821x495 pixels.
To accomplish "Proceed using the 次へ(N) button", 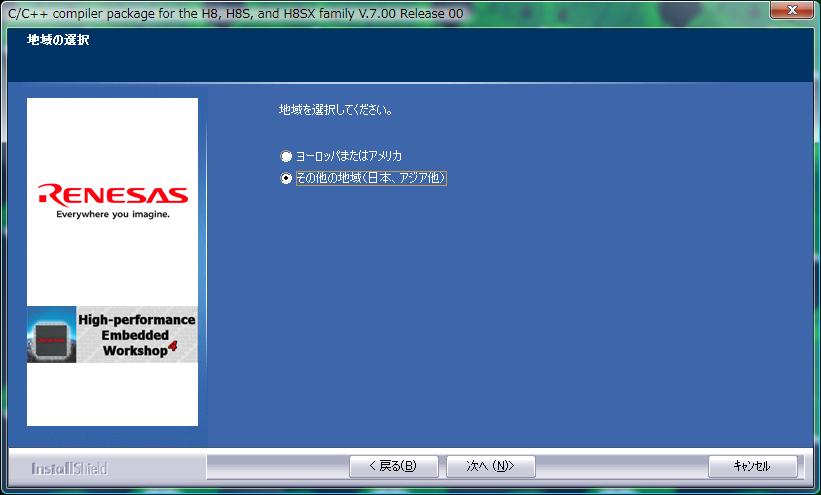I will [490, 466].
